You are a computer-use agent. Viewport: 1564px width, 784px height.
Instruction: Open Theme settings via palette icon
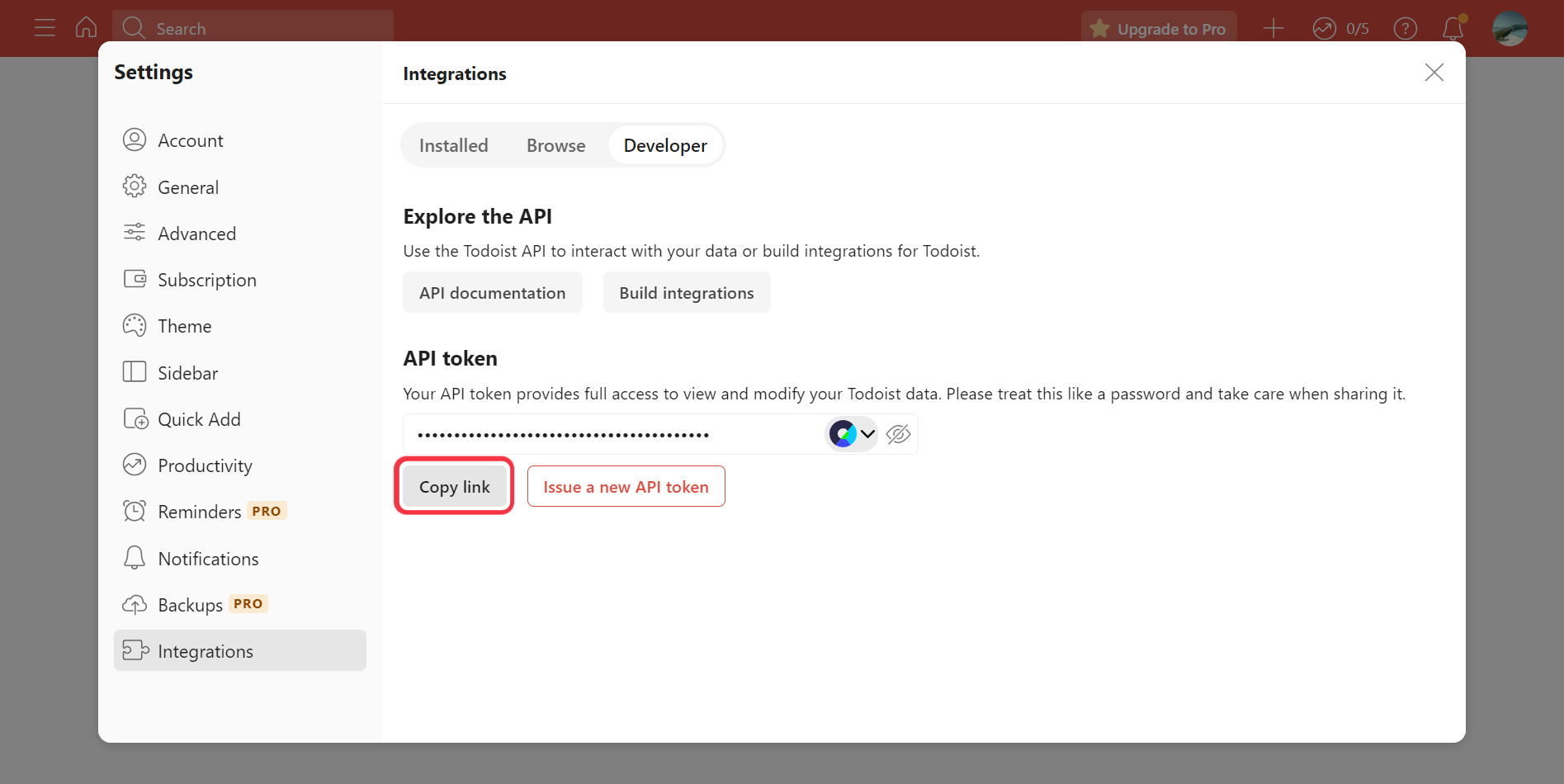point(184,325)
